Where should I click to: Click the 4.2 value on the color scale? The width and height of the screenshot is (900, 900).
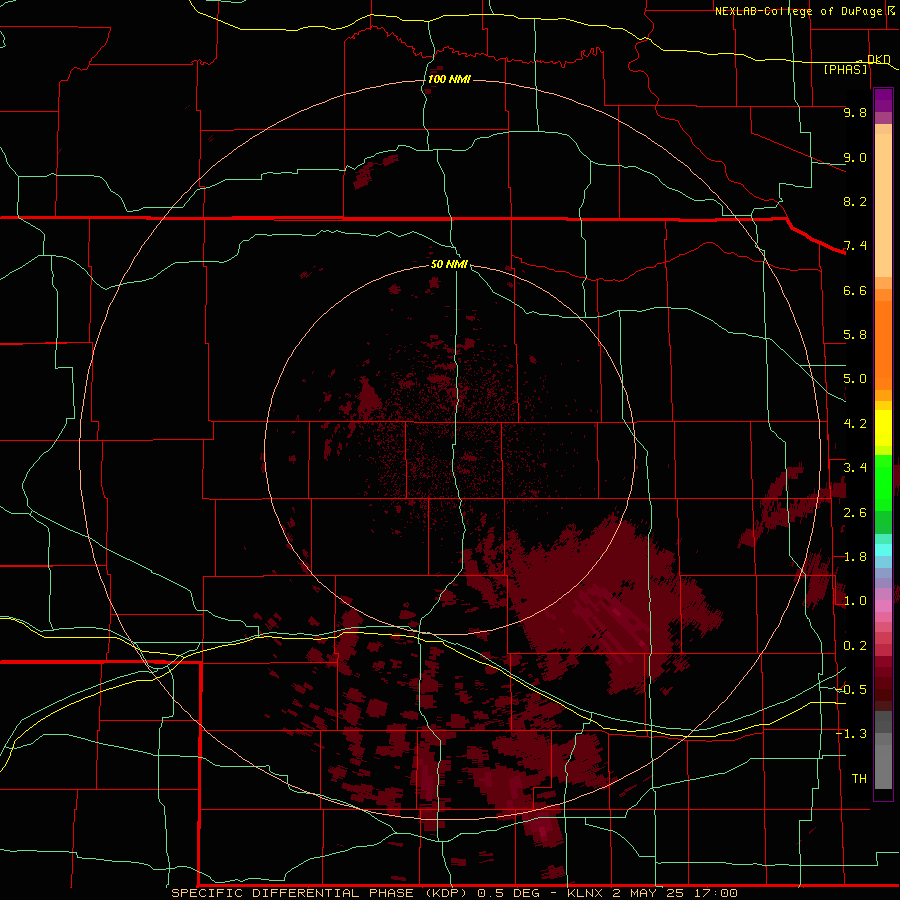pyautogui.click(x=855, y=424)
